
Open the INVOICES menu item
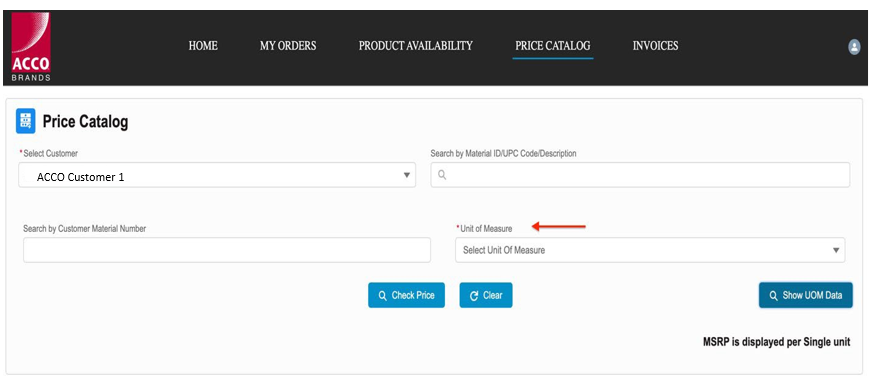coord(655,46)
